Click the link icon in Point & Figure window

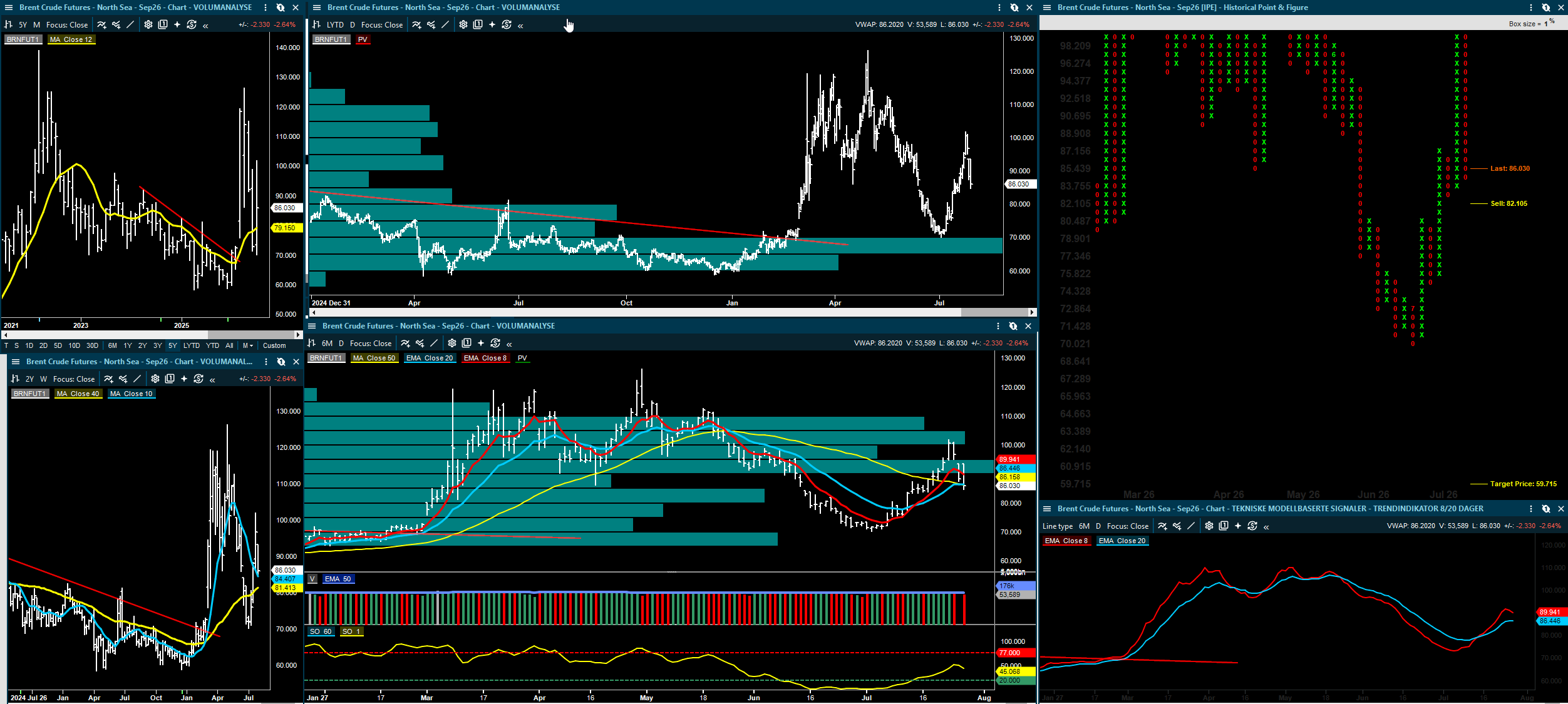[1546, 8]
